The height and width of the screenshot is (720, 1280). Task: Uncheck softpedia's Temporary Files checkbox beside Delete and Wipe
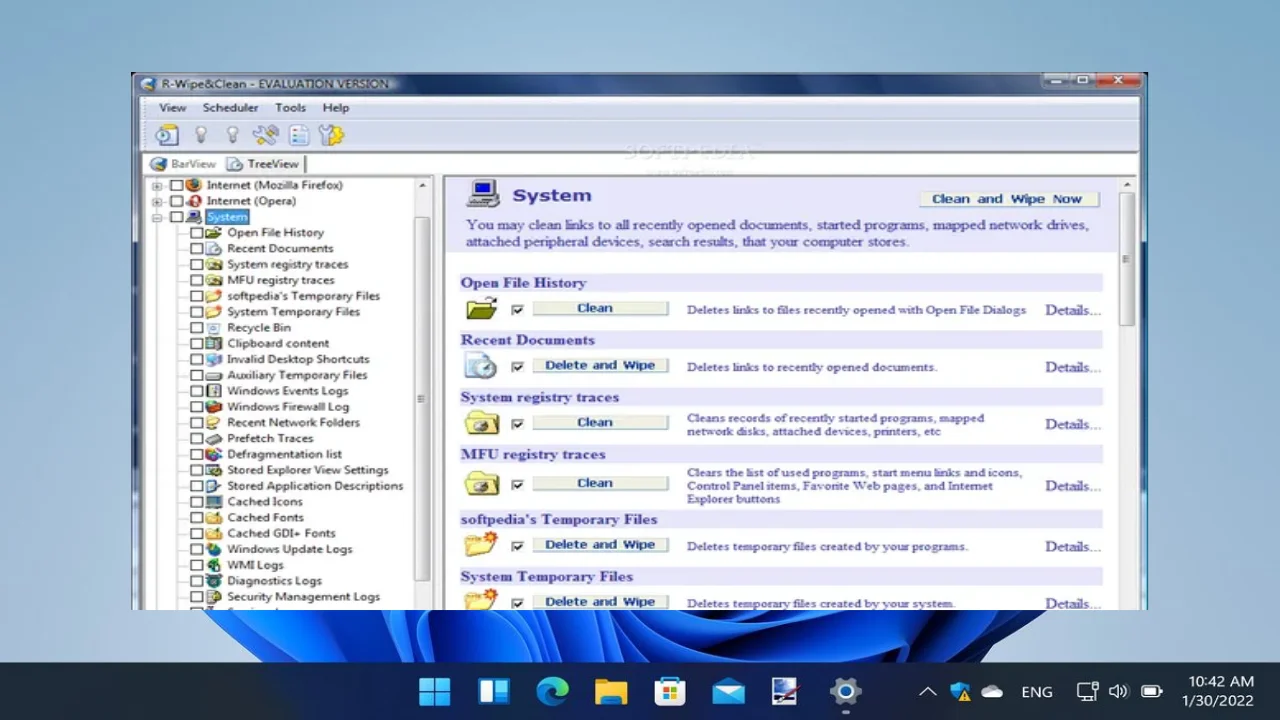[x=517, y=546]
